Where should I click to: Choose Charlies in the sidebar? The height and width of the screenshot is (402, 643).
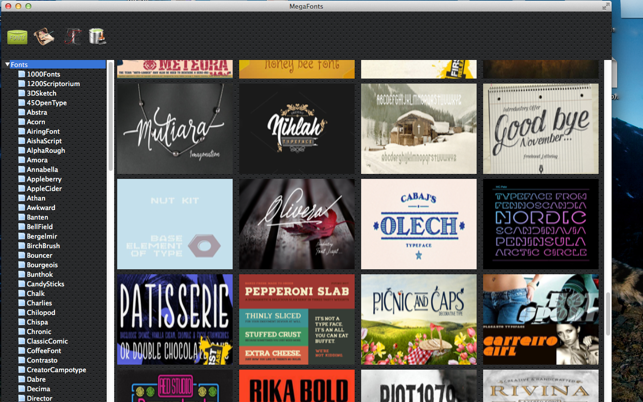coord(39,303)
